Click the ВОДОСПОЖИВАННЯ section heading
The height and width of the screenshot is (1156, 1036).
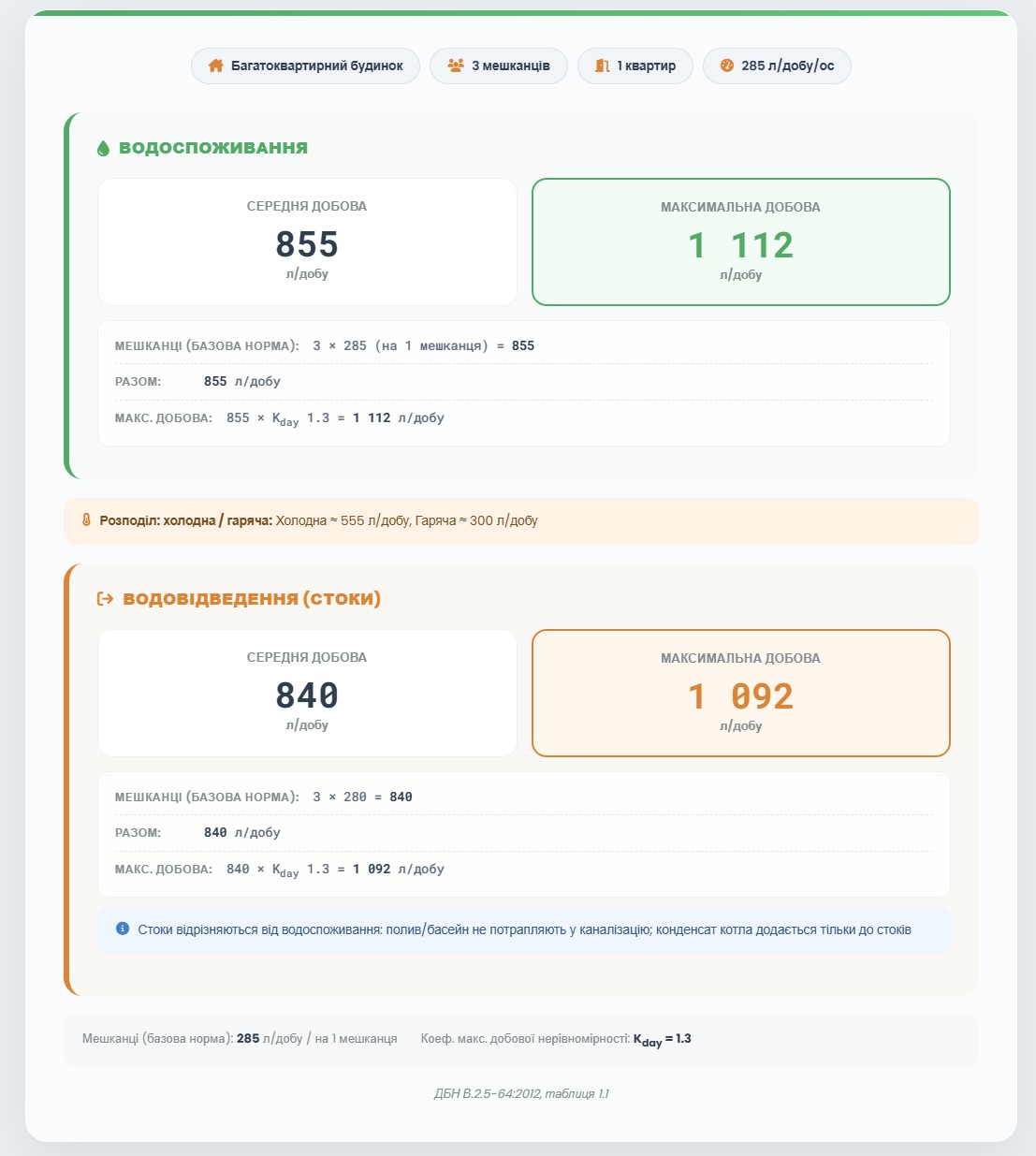(x=213, y=148)
